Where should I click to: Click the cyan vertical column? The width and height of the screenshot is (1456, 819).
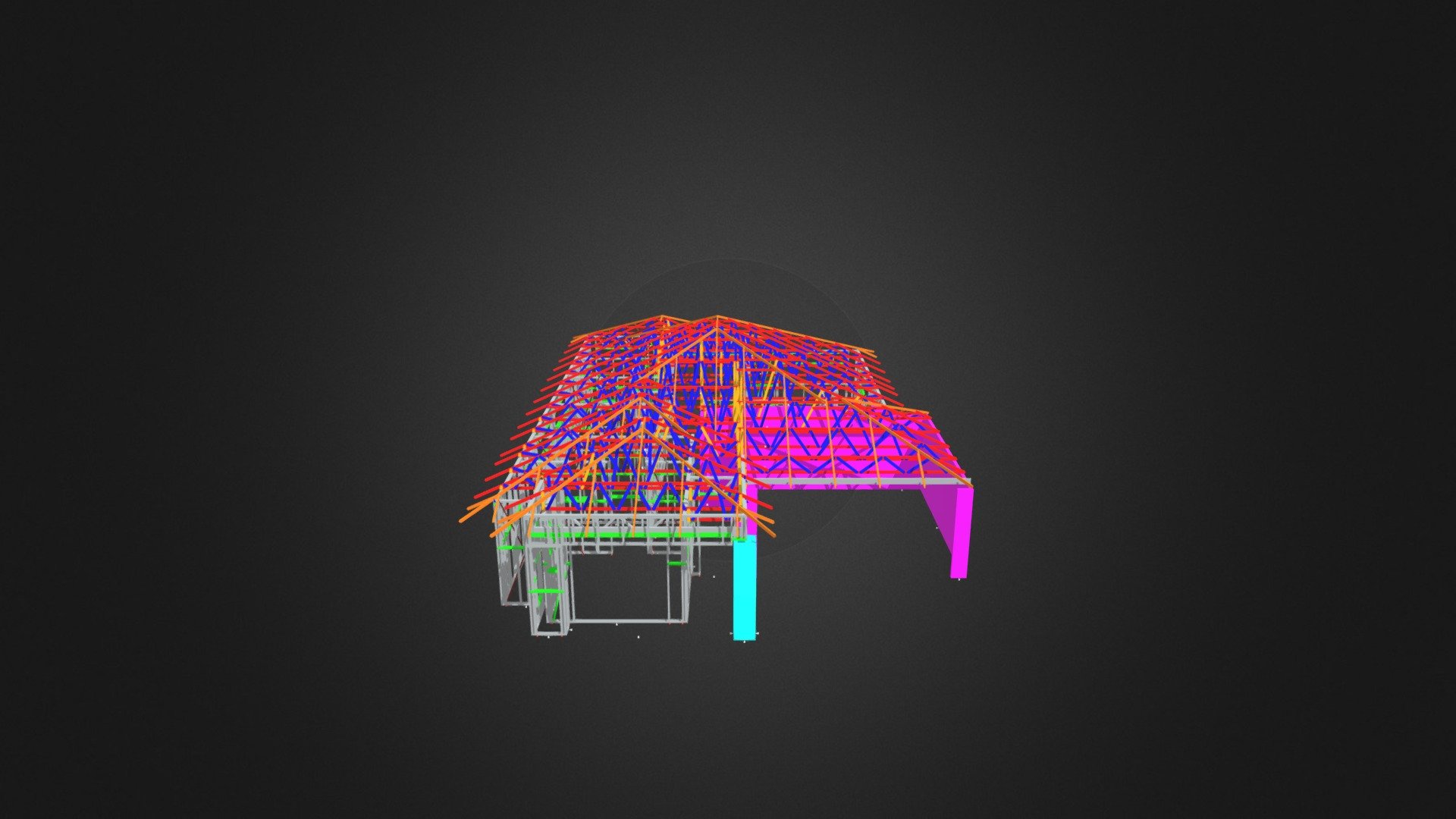(x=744, y=590)
